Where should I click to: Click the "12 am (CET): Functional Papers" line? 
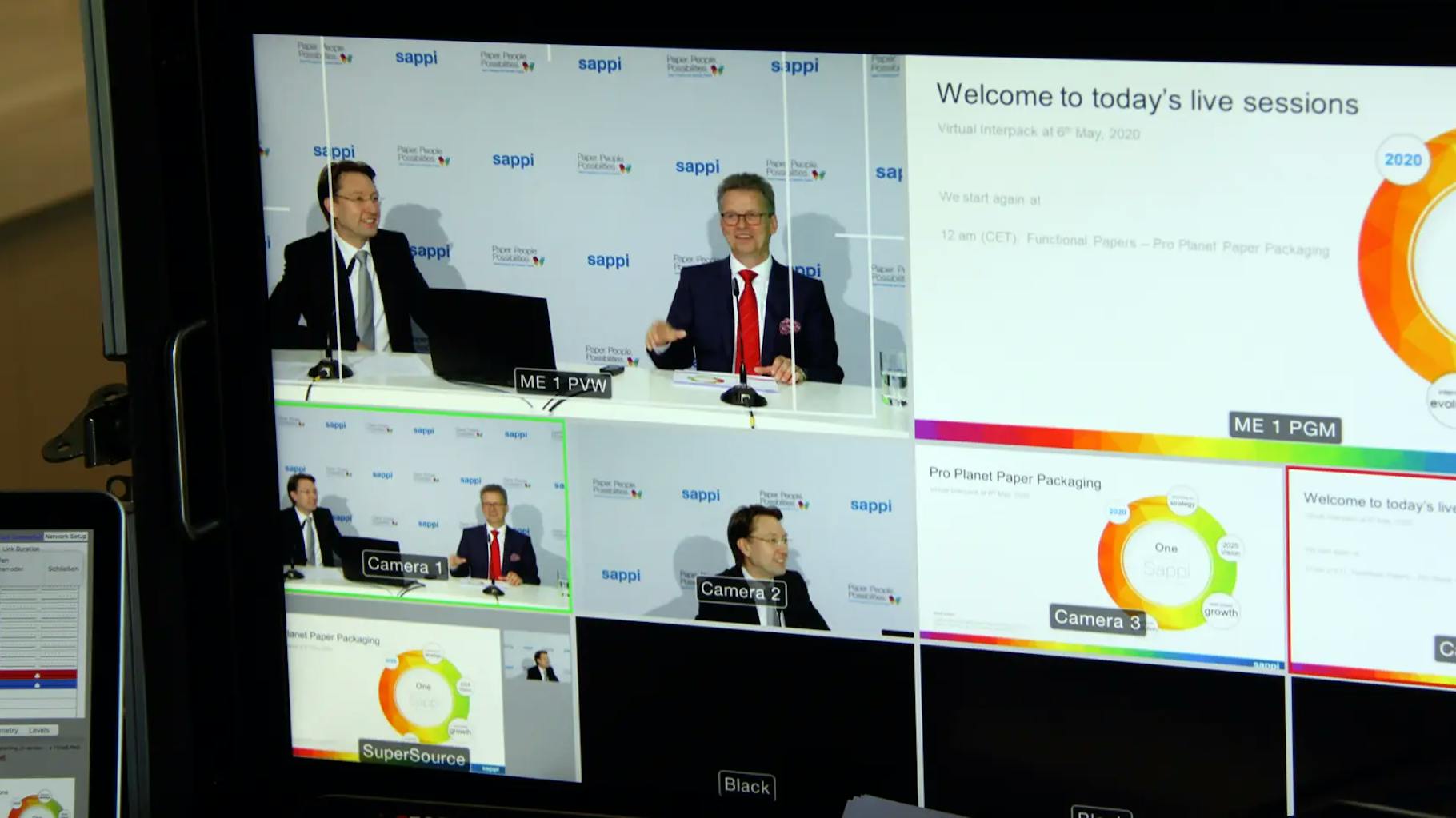click(x=1134, y=243)
